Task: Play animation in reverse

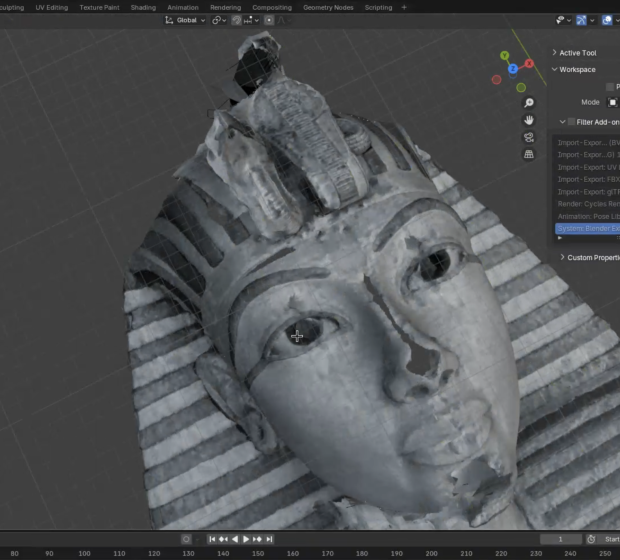Action: click(x=235, y=539)
